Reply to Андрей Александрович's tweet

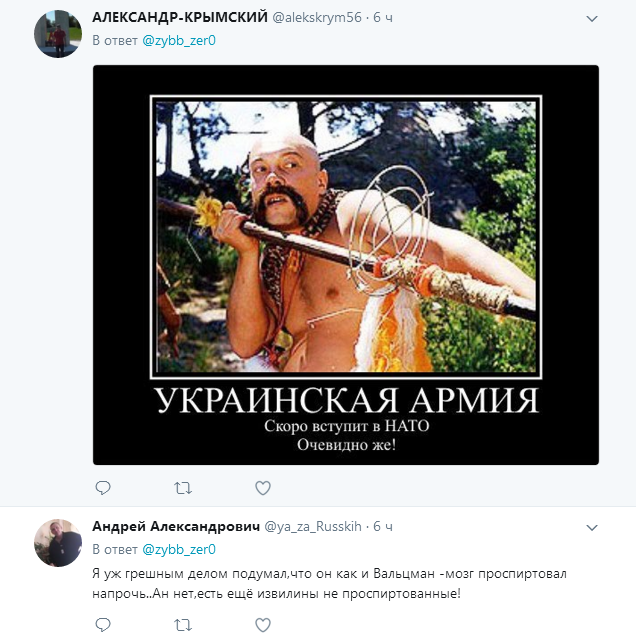pyautogui.click(x=102, y=624)
